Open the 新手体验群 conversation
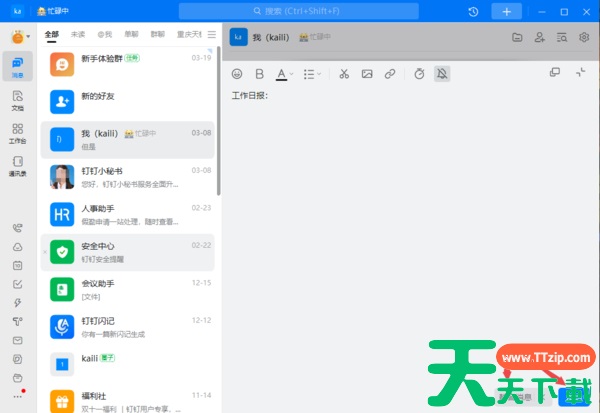Viewport: 600px width, 413px height. click(x=127, y=65)
